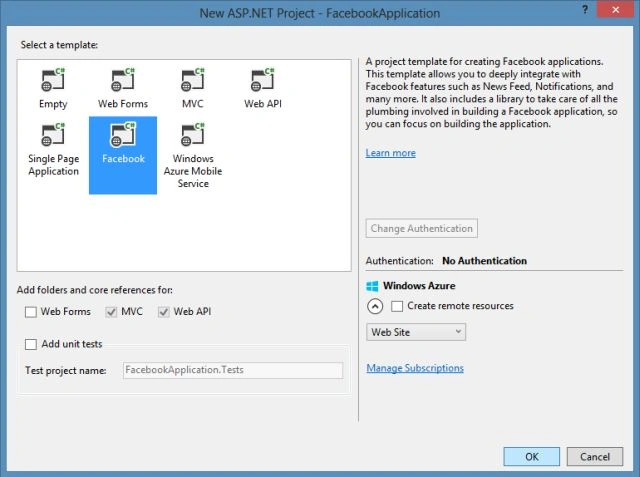Click the 'Add folders and core references for:' label
This screenshot has width=640, height=477.
pyautogui.click(x=95, y=290)
